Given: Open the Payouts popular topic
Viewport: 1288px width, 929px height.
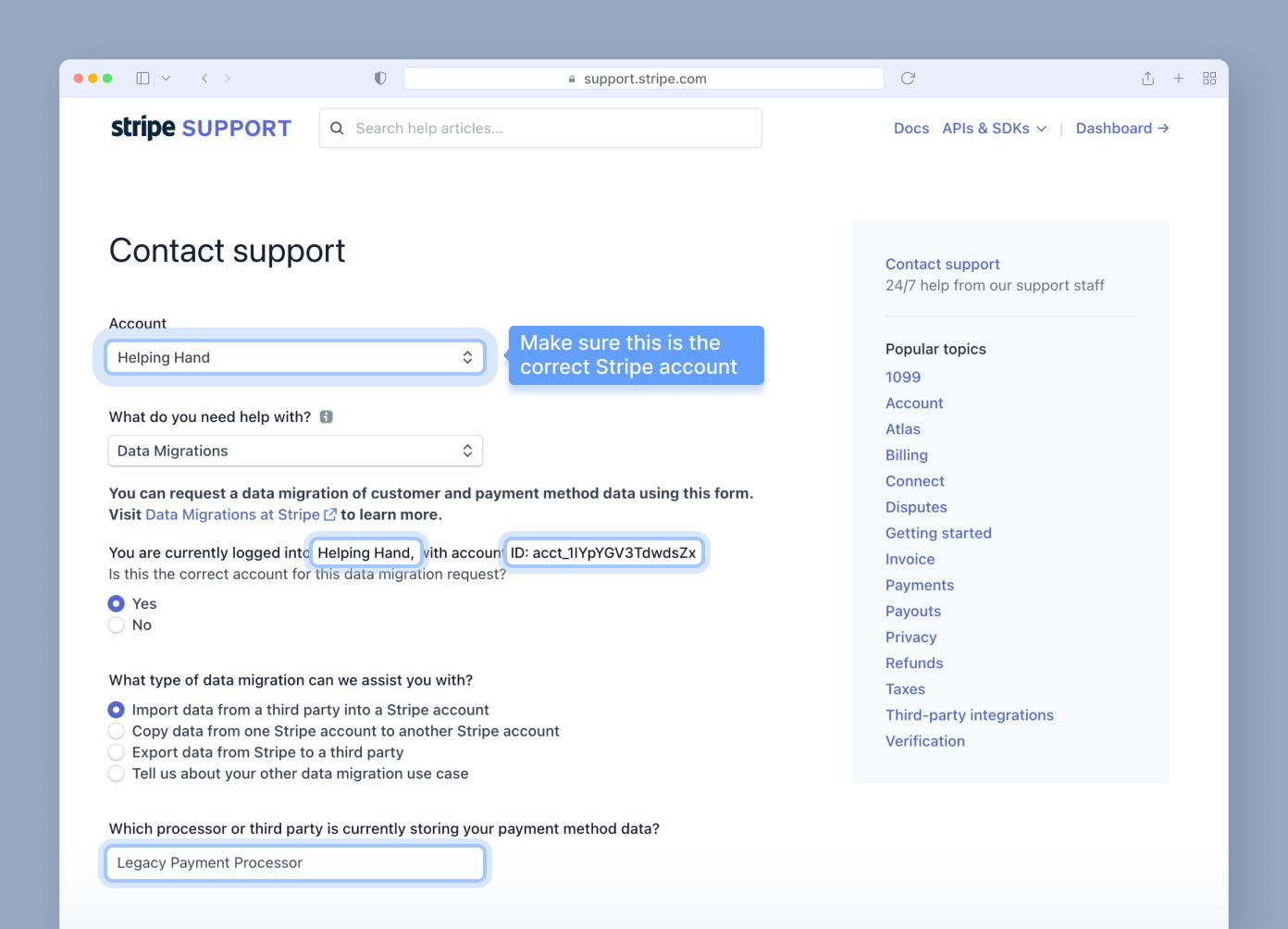Looking at the screenshot, I should tap(913, 611).
